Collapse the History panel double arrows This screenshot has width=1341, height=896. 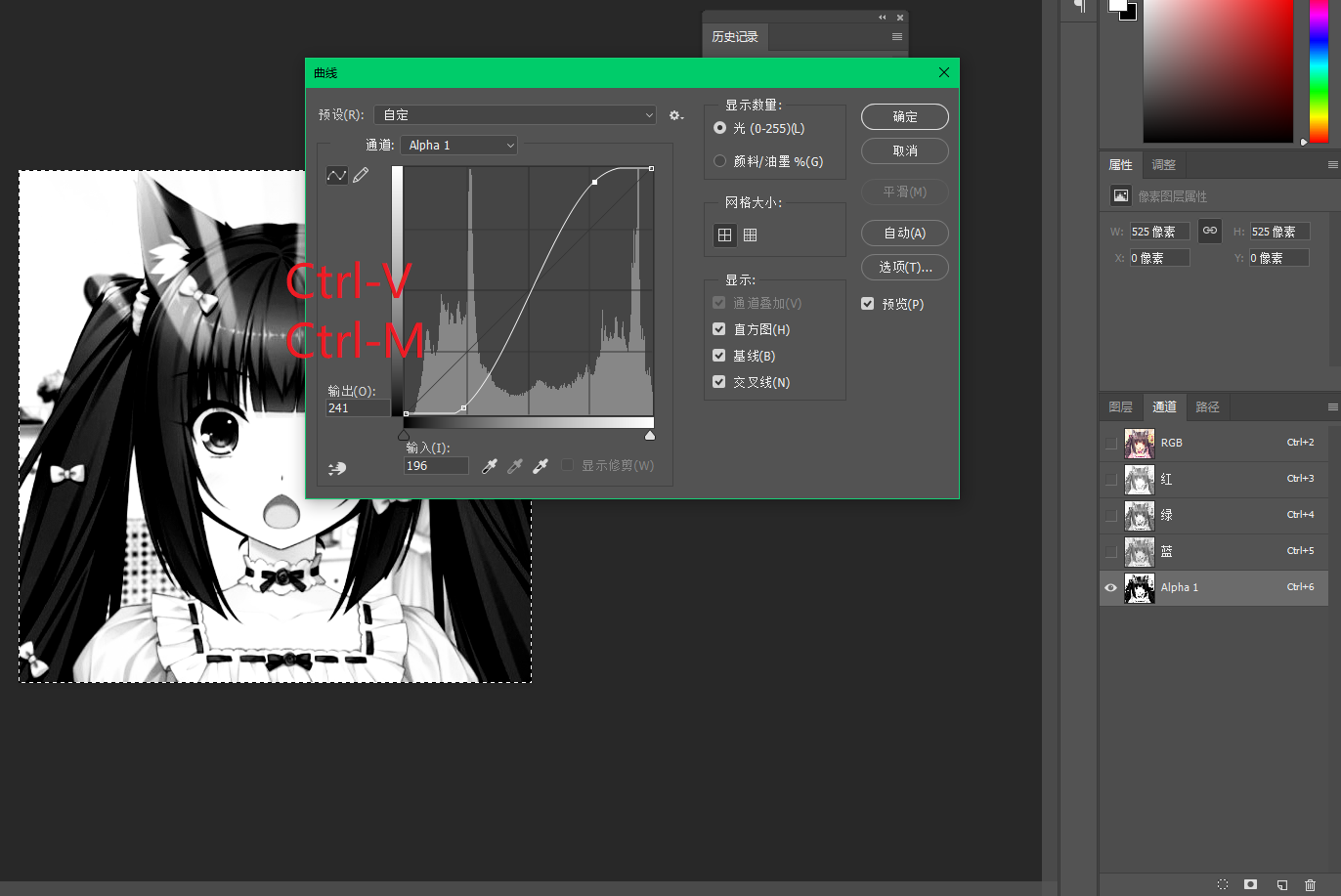coord(883,17)
